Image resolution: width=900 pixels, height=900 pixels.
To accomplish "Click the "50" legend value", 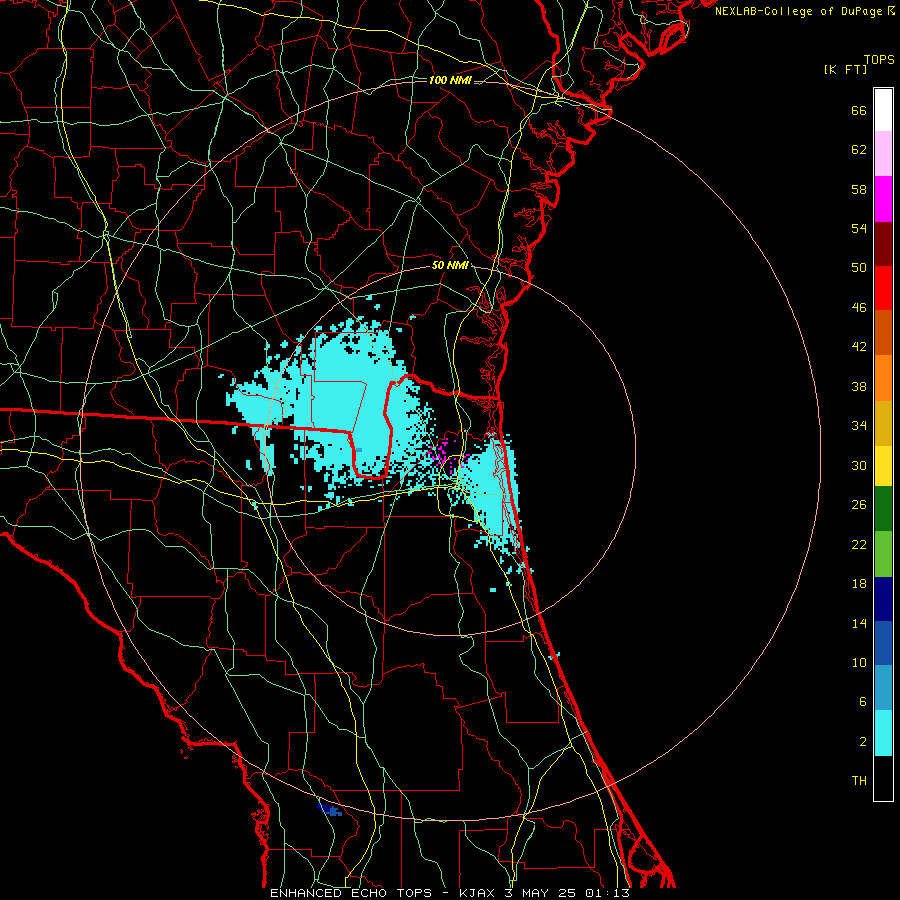I will (859, 268).
